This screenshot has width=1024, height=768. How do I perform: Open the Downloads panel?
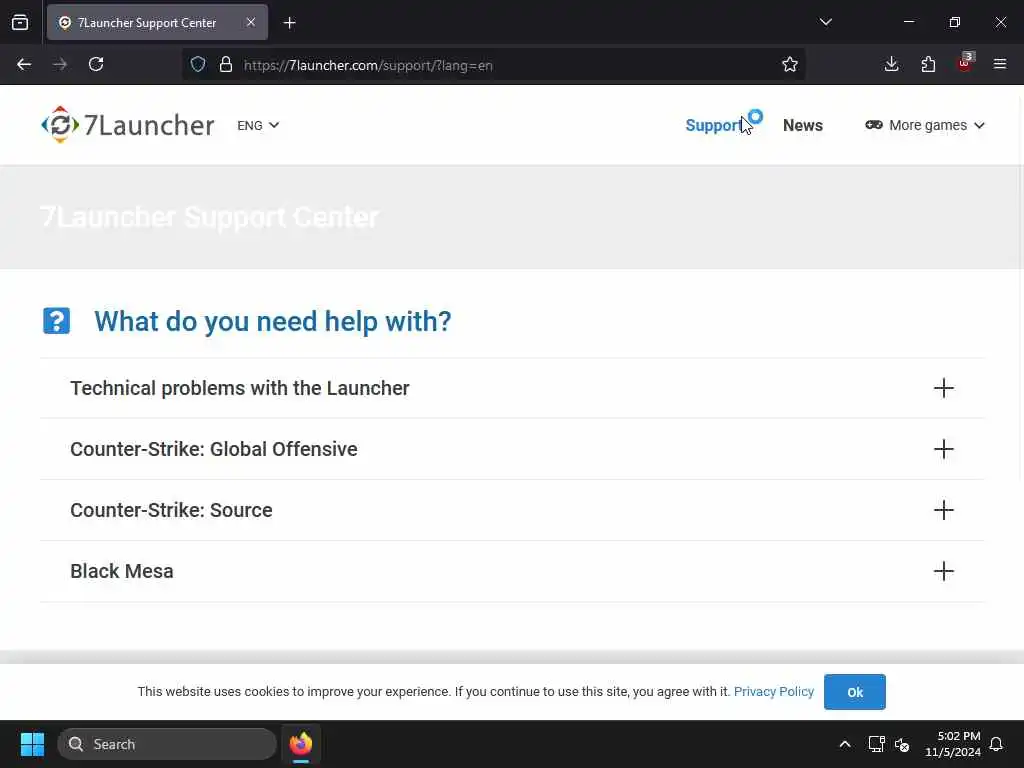click(891, 64)
